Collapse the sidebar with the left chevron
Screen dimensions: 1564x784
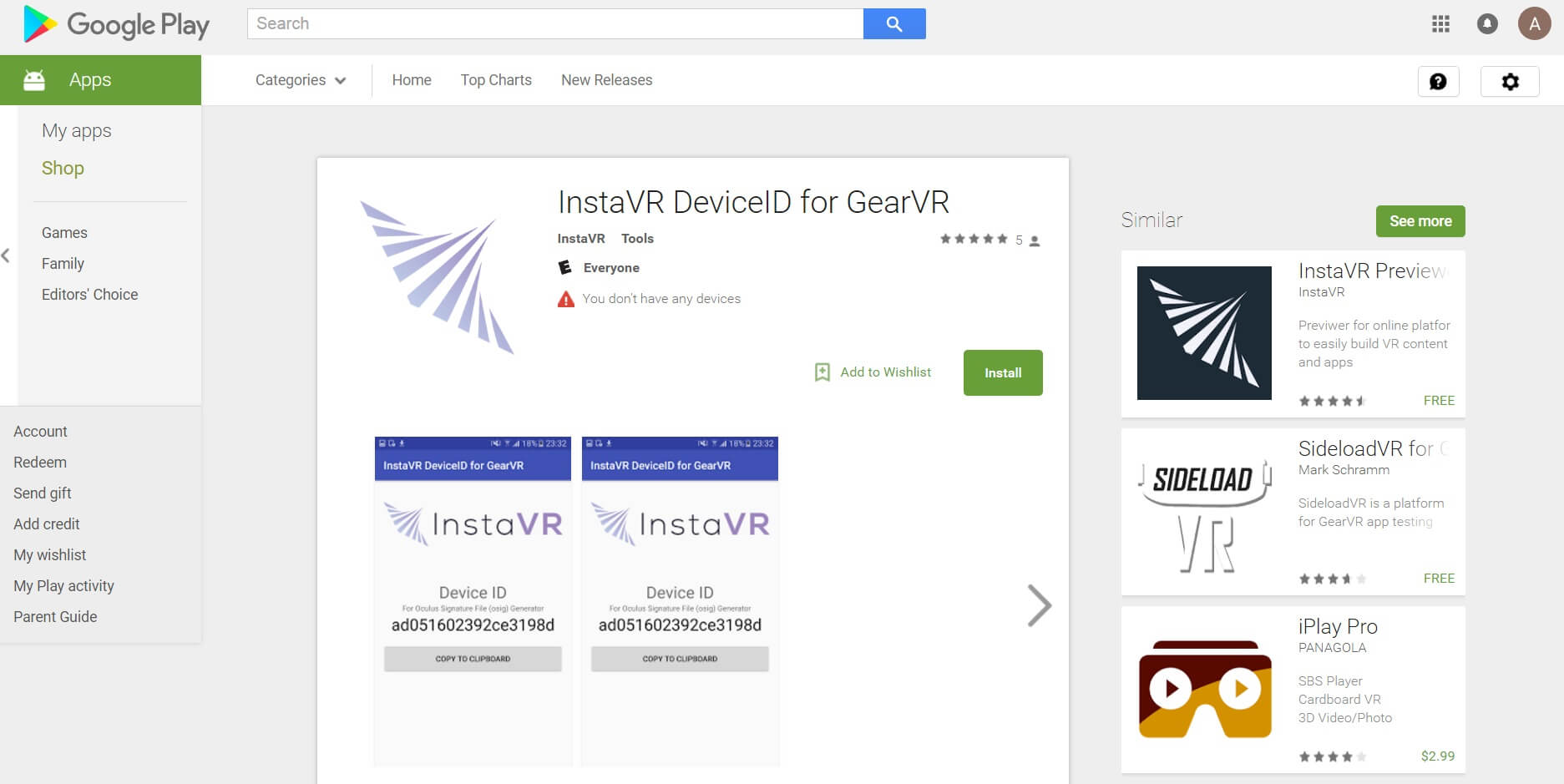(x=6, y=255)
